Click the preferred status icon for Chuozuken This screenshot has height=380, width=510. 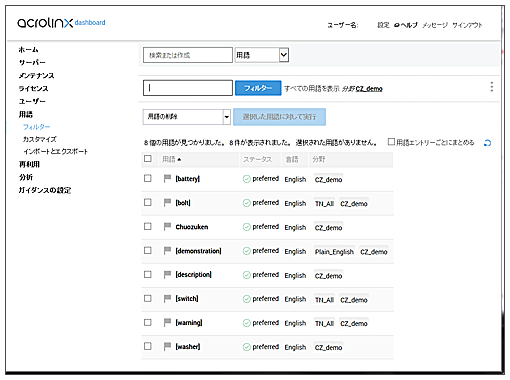coord(247,227)
